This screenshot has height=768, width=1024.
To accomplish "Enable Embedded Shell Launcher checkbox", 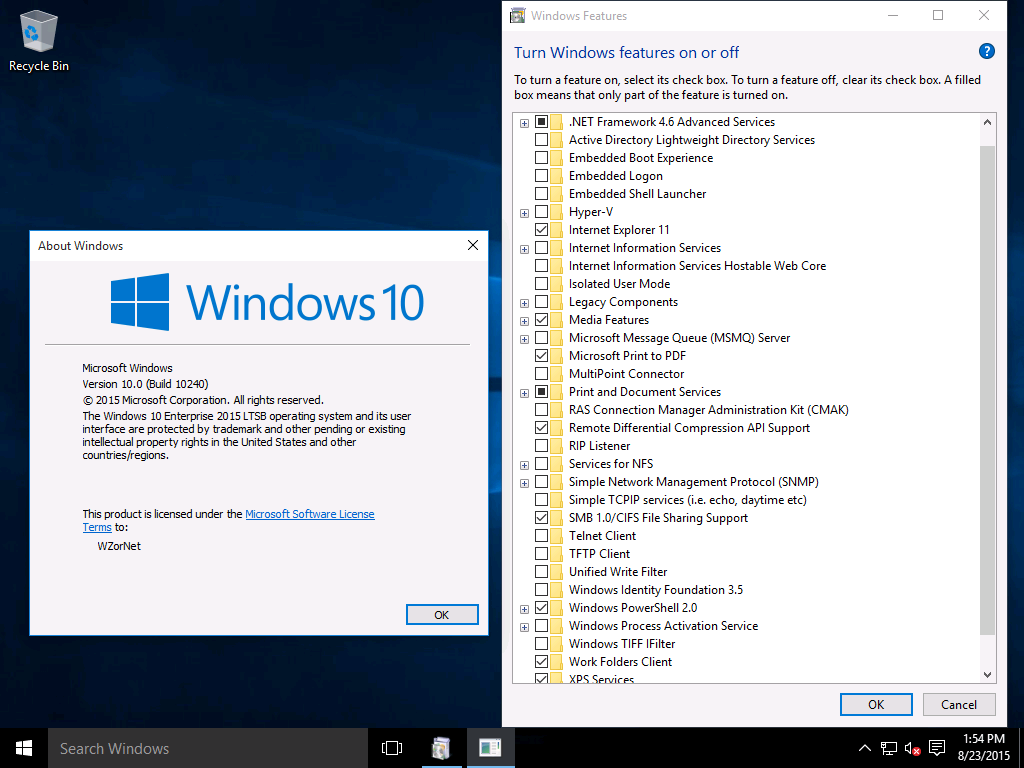I will coord(541,193).
